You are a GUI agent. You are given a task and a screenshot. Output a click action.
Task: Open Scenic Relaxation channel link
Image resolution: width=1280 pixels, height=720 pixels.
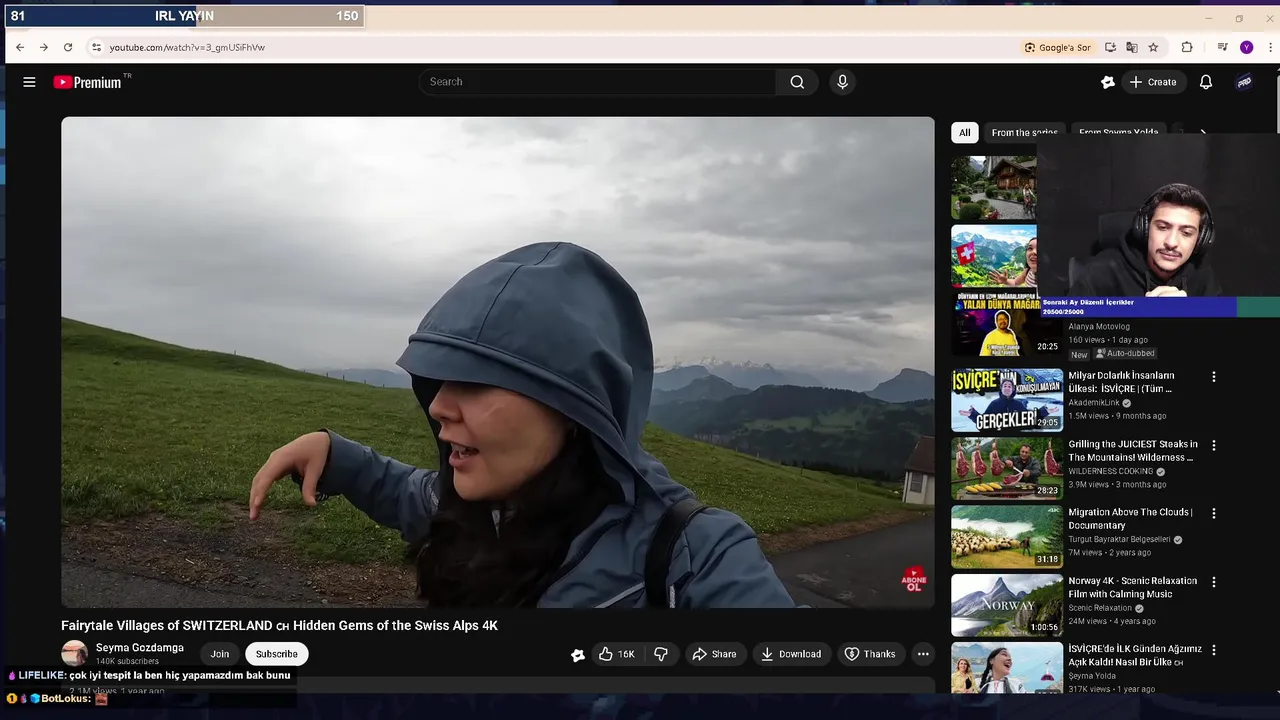(1100, 608)
